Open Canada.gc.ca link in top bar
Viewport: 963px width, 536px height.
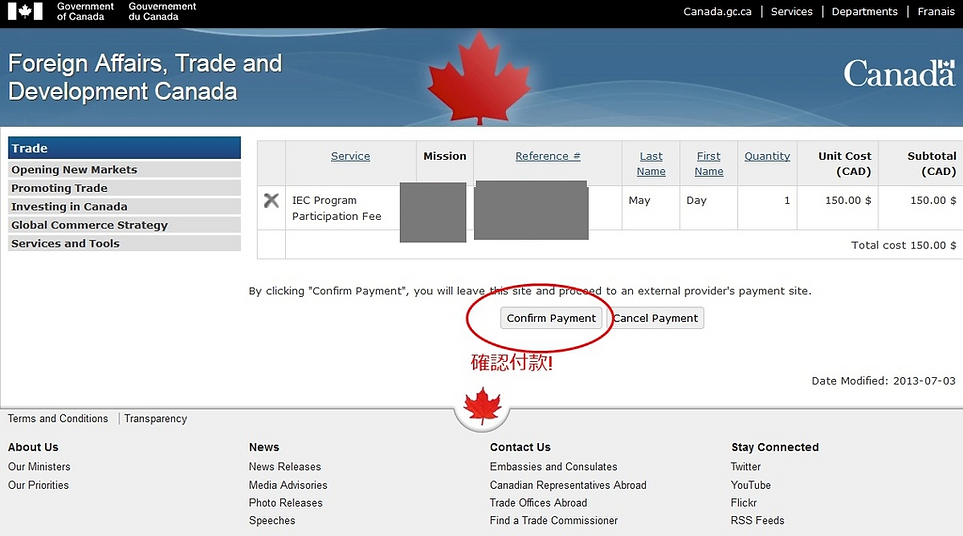click(x=717, y=12)
